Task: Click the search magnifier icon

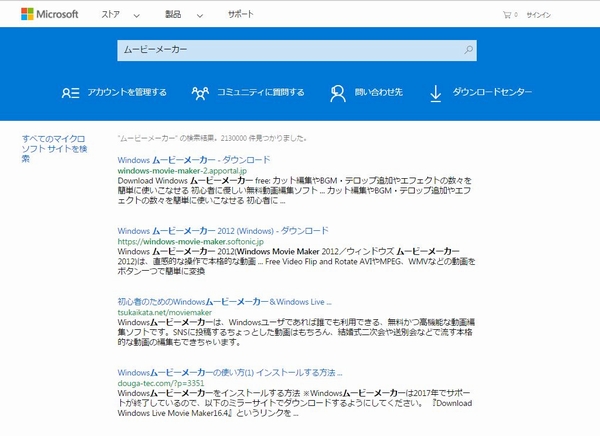Action: click(x=468, y=50)
